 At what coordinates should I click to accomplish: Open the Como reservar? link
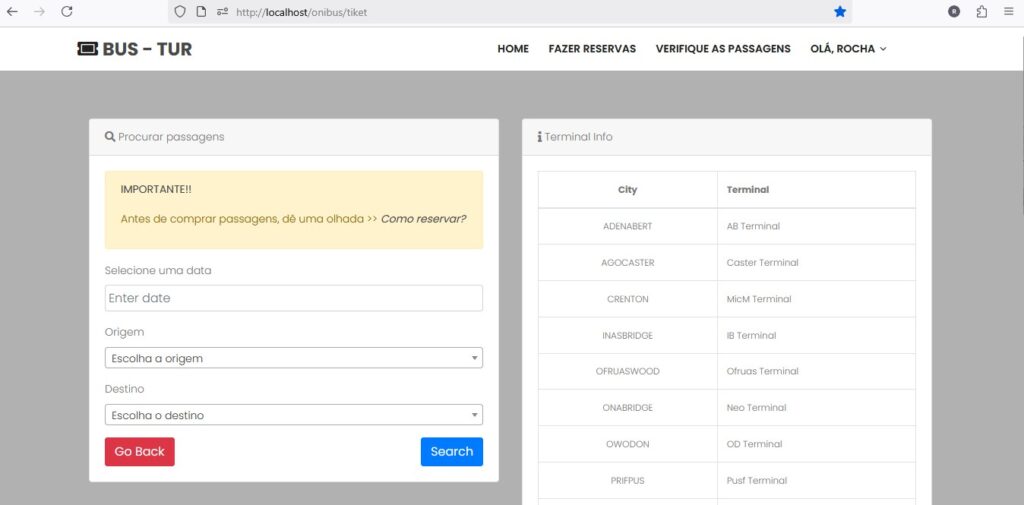point(423,219)
